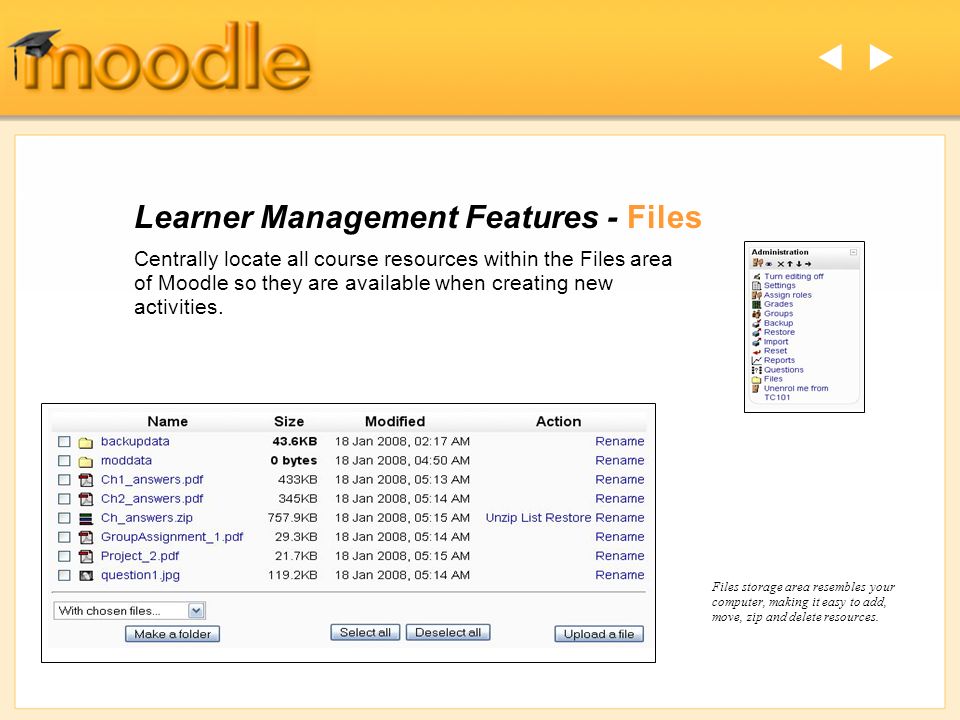Viewport: 960px width, 720px height.
Task: Tick the checkbox for backupdata folder
Action: [x=64, y=441]
